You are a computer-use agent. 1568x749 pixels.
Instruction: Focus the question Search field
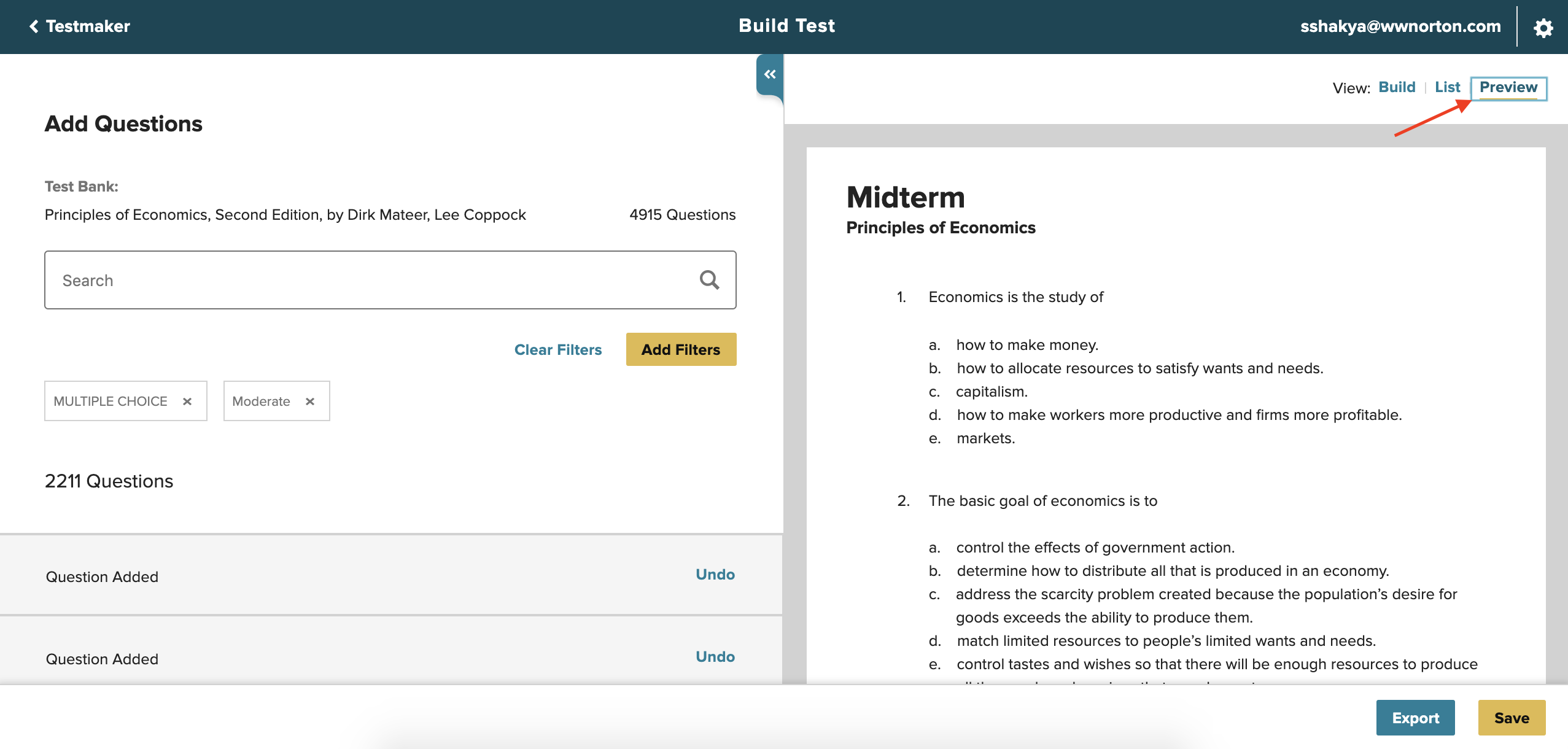(368, 280)
